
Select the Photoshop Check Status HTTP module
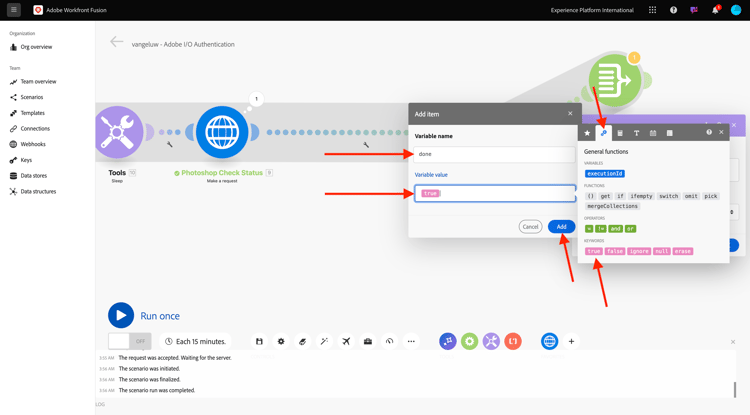(222, 132)
